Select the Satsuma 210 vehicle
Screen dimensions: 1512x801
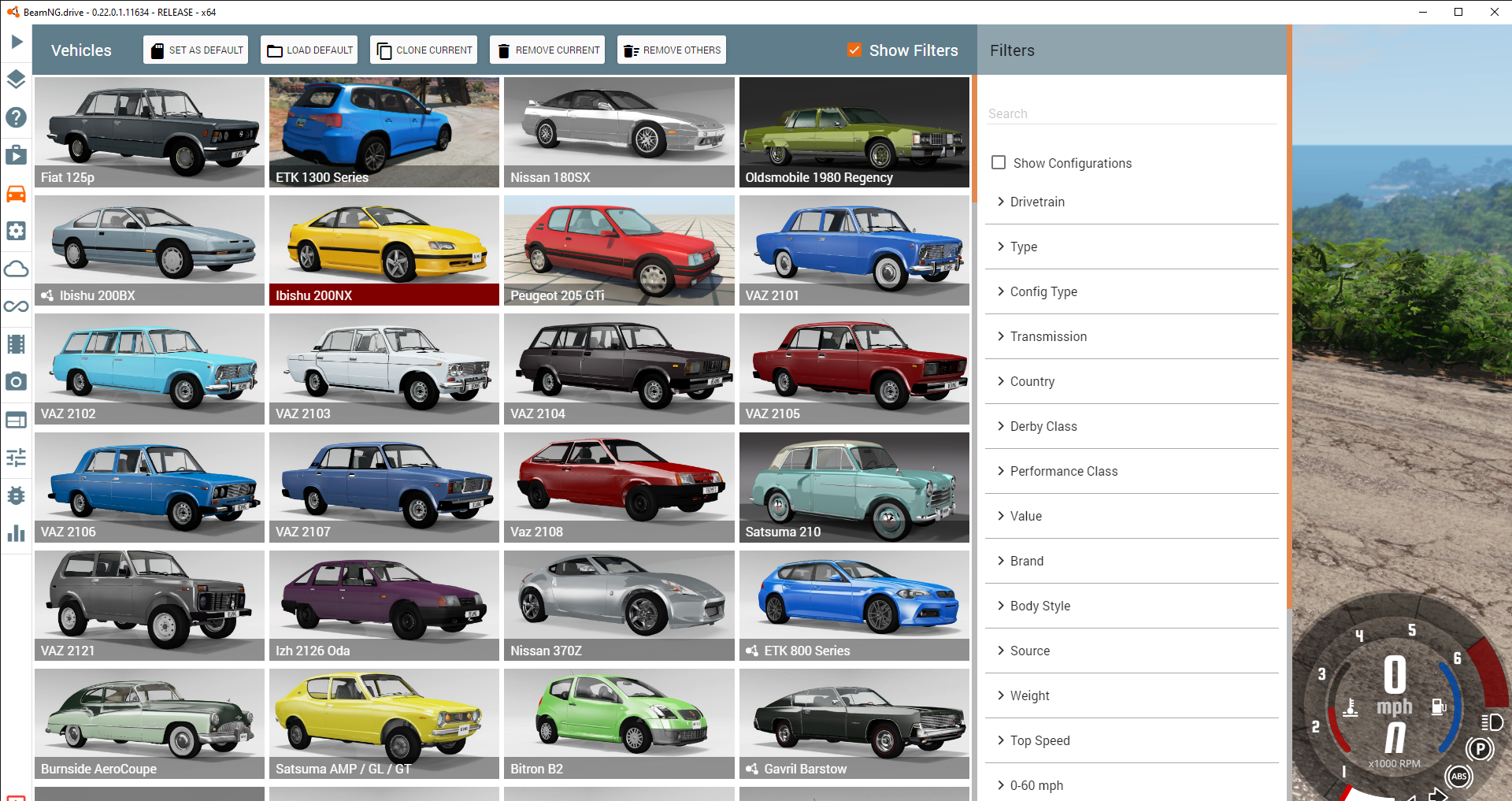(854, 488)
